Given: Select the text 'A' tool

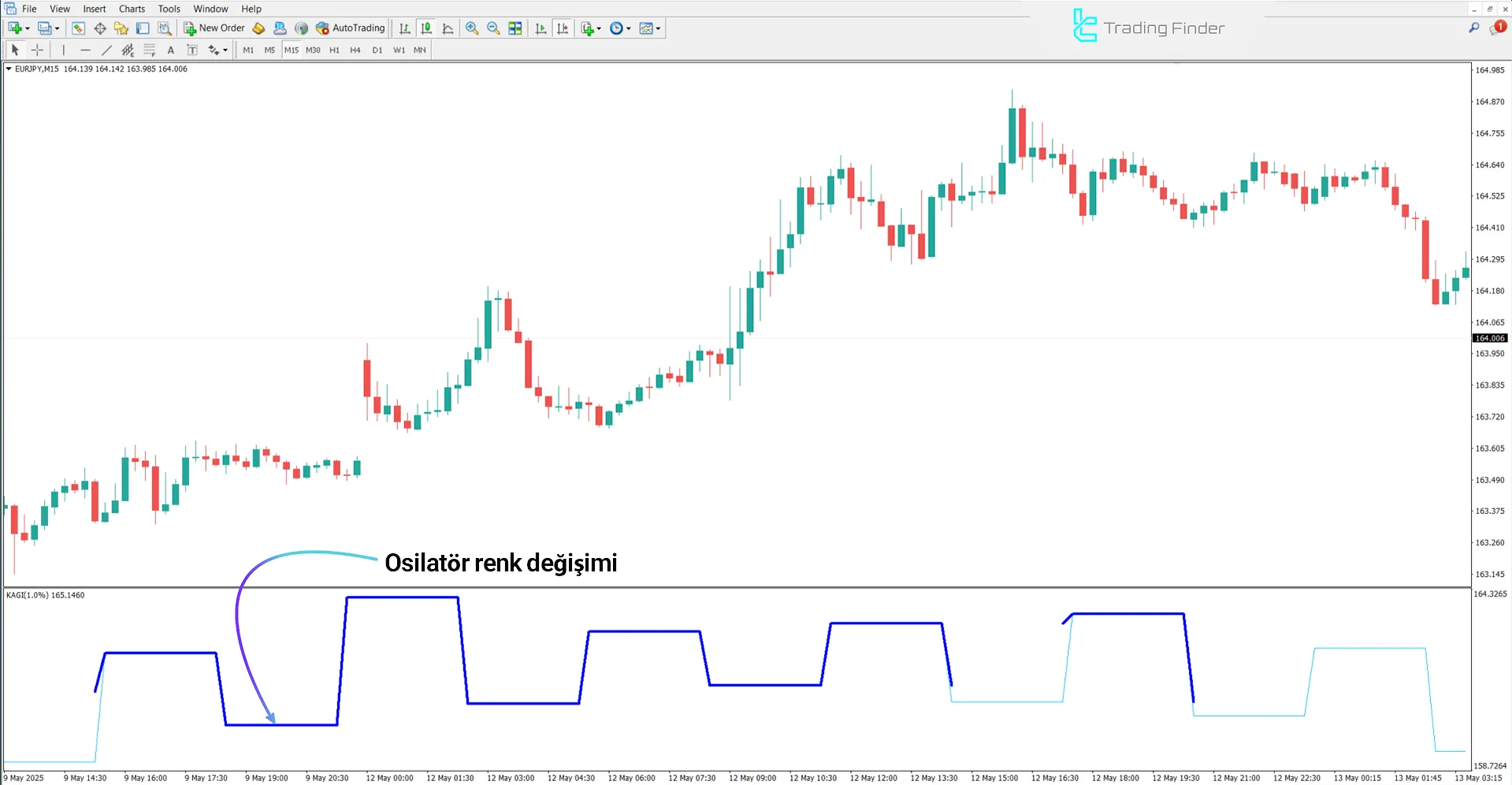Looking at the screenshot, I should coord(170,50).
